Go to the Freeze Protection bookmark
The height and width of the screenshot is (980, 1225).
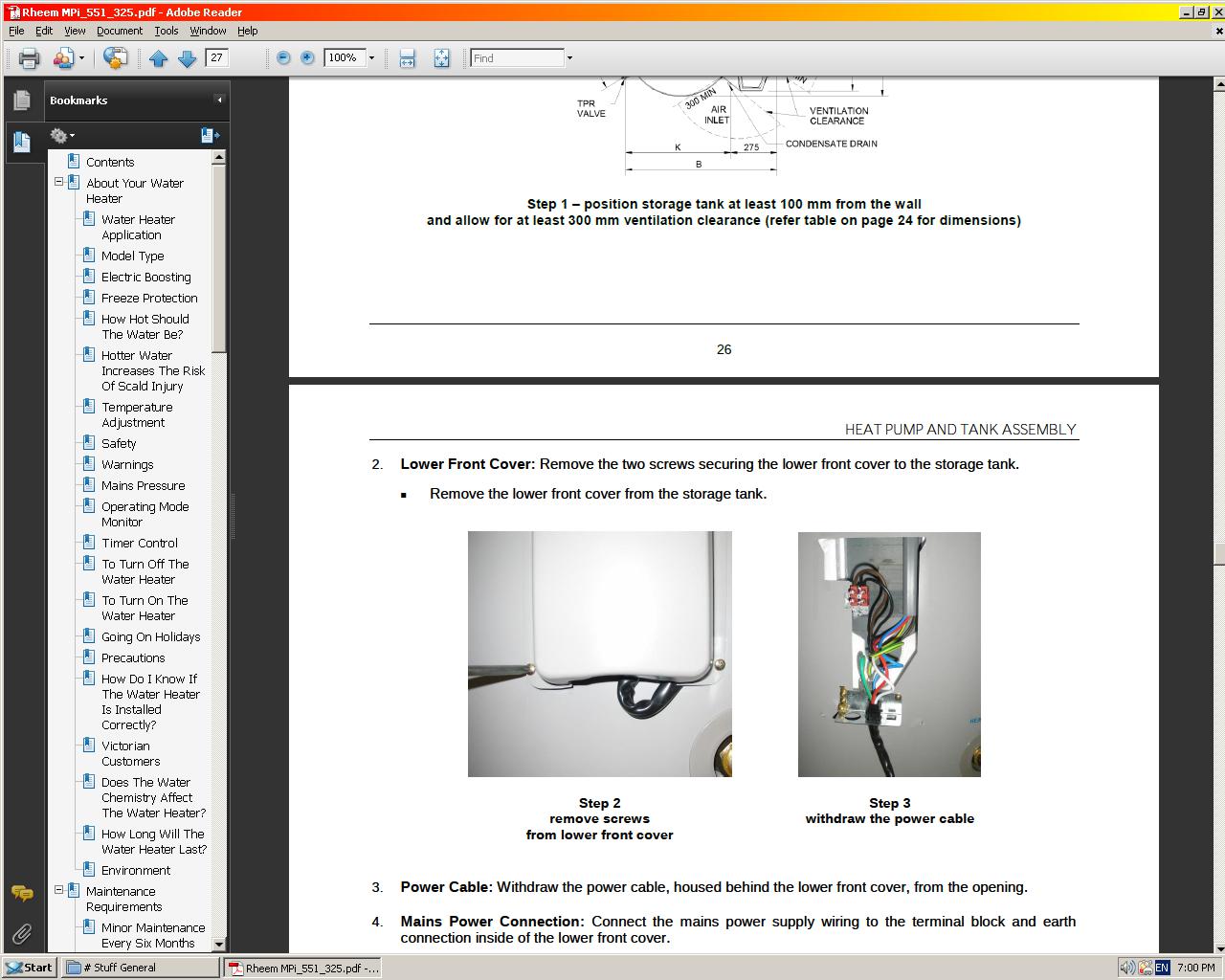149,299
